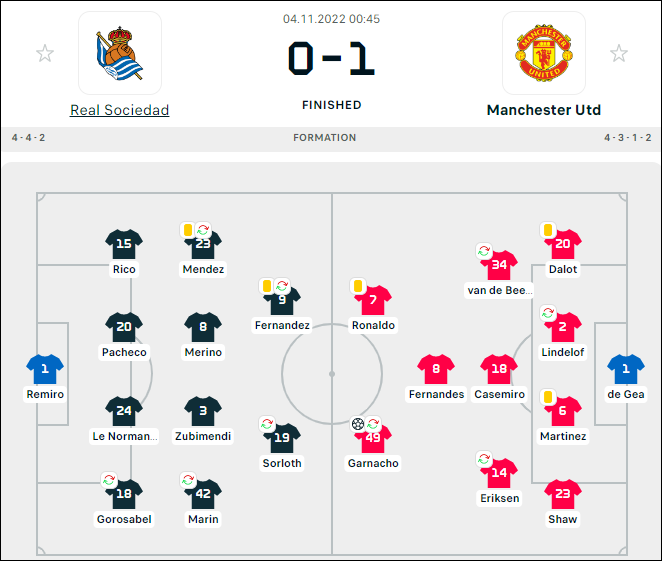The image size is (662, 561).
Task: Favorite Real Sociedad with the star toggle
Action: point(45,54)
